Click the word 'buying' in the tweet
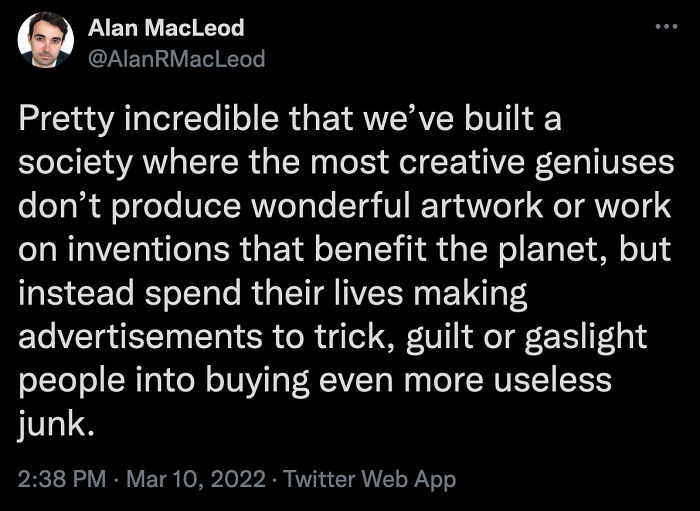Screen dimensions: 700x511 click(x=257, y=382)
